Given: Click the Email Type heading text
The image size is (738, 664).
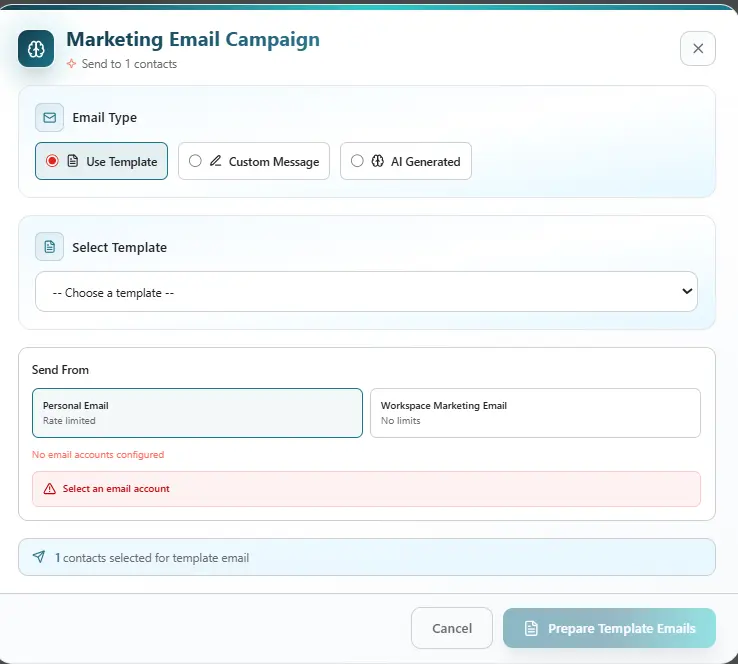Looking at the screenshot, I should pos(104,118).
